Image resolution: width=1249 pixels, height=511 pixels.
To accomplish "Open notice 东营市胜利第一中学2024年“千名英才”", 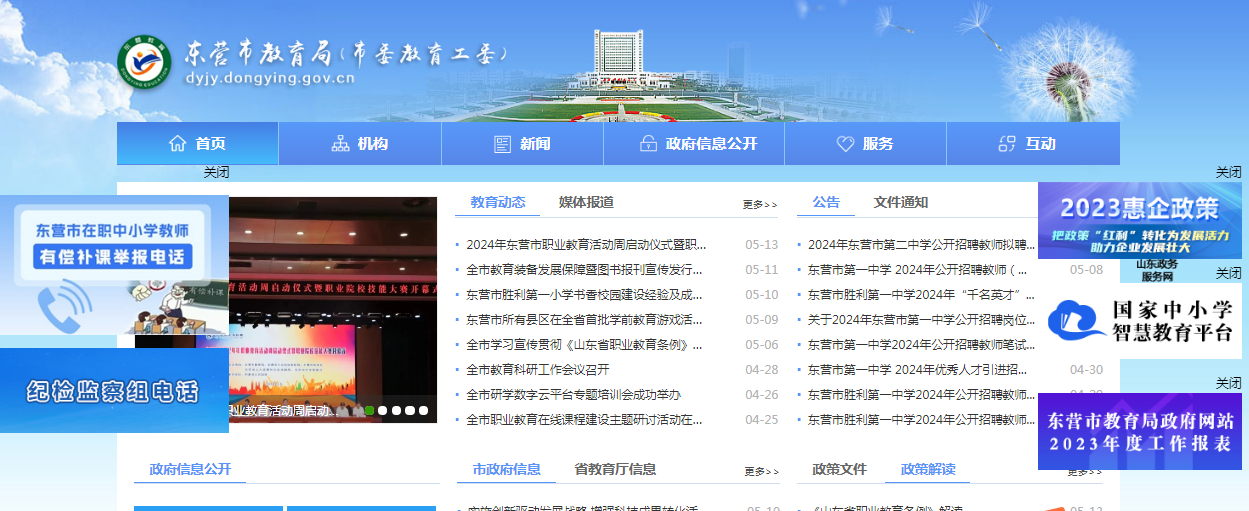I will (x=922, y=295).
